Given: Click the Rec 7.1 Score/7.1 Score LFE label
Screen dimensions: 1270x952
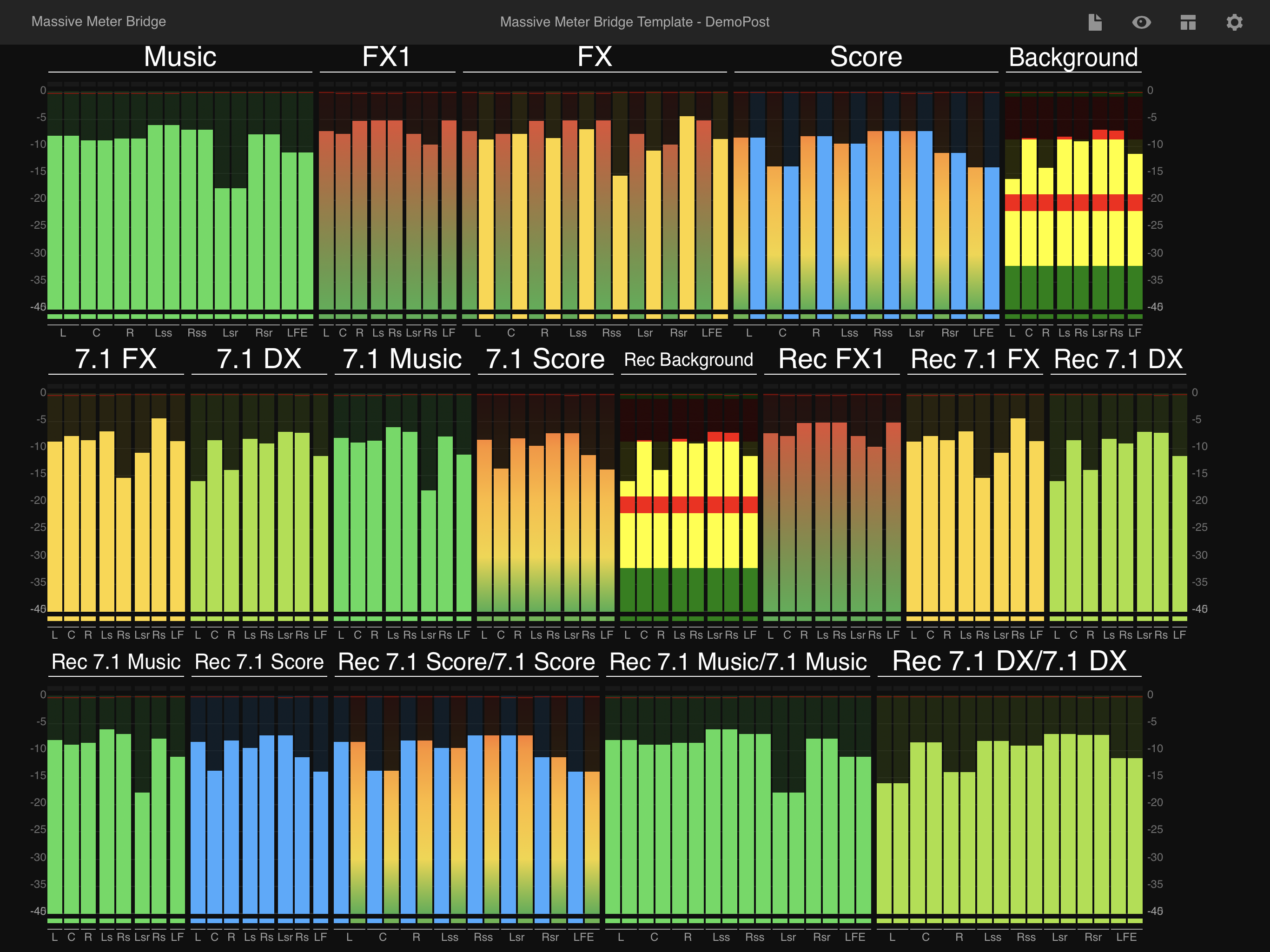Looking at the screenshot, I should point(583,937).
